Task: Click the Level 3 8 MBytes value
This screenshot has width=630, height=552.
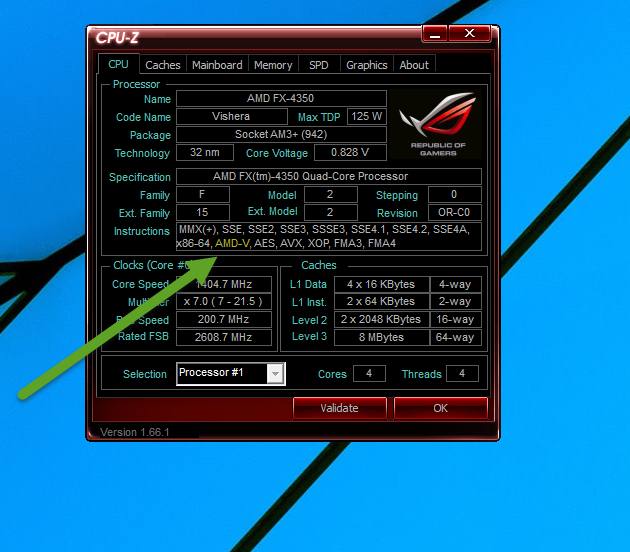Action: [x=381, y=337]
